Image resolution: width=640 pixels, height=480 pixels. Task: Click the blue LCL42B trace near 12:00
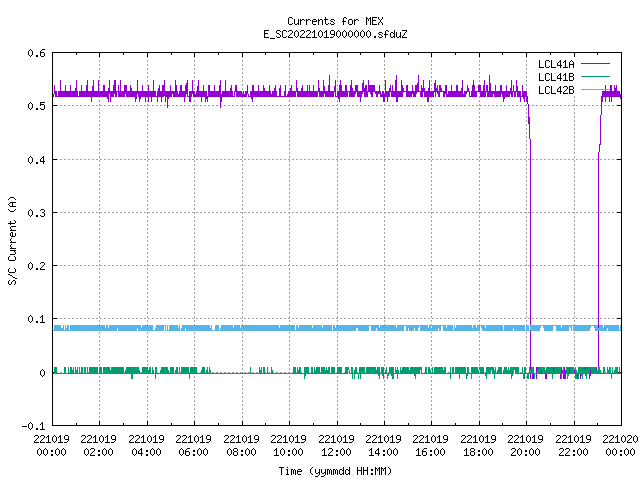(337, 328)
